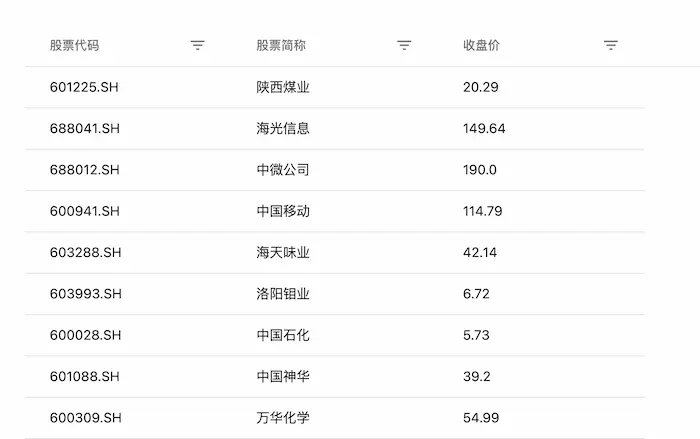
Task: Click closing price 190.0 cell
Action: point(480,170)
